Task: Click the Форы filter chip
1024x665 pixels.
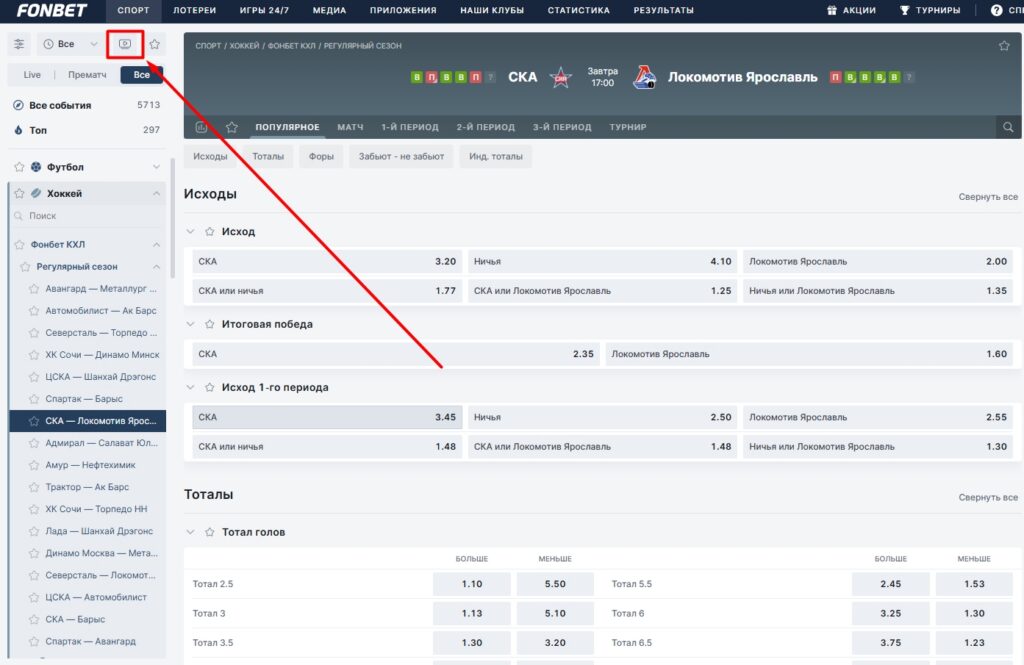Action: (x=321, y=156)
